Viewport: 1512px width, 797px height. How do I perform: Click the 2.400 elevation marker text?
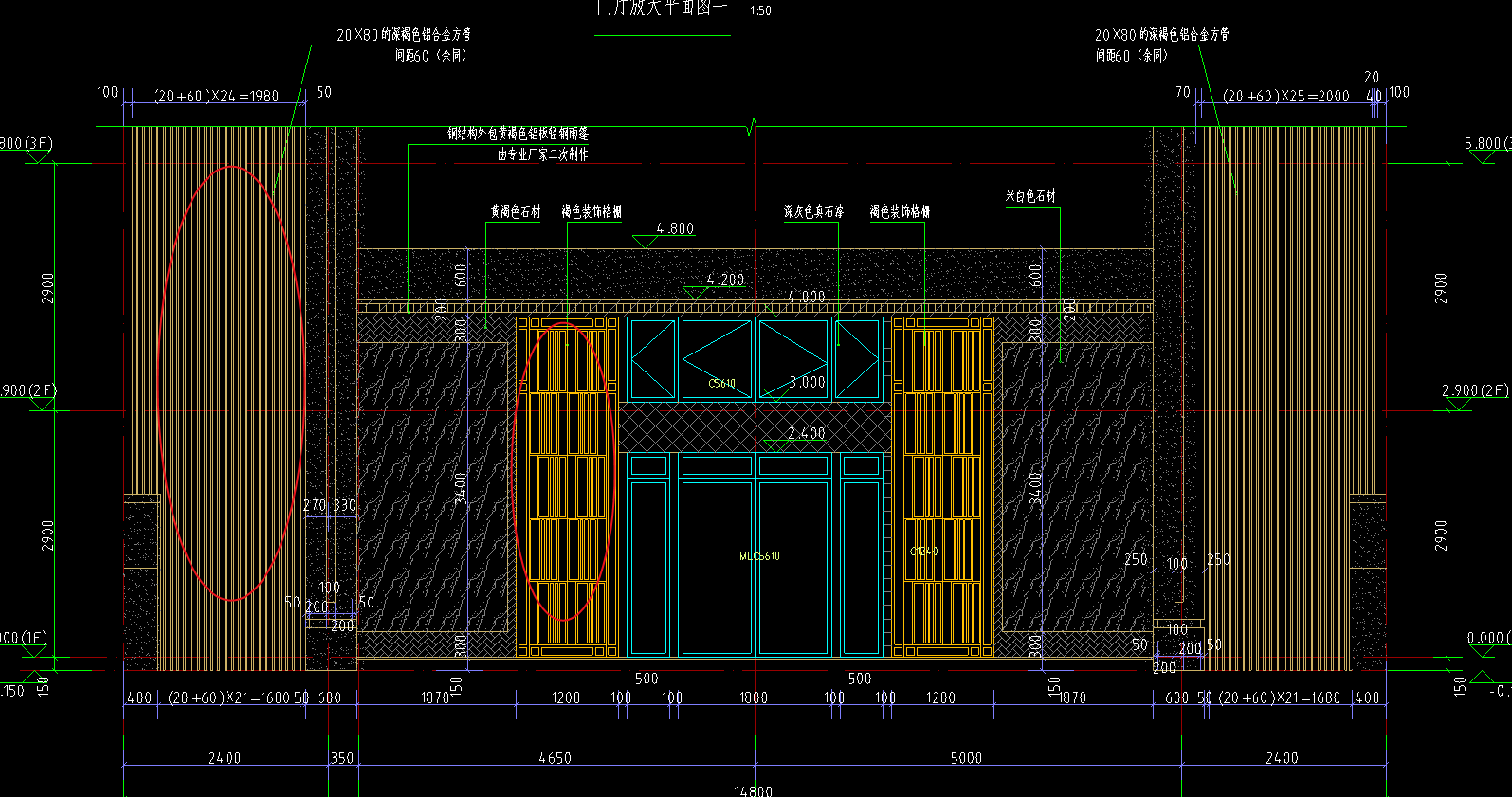pyautogui.click(x=807, y=433)
